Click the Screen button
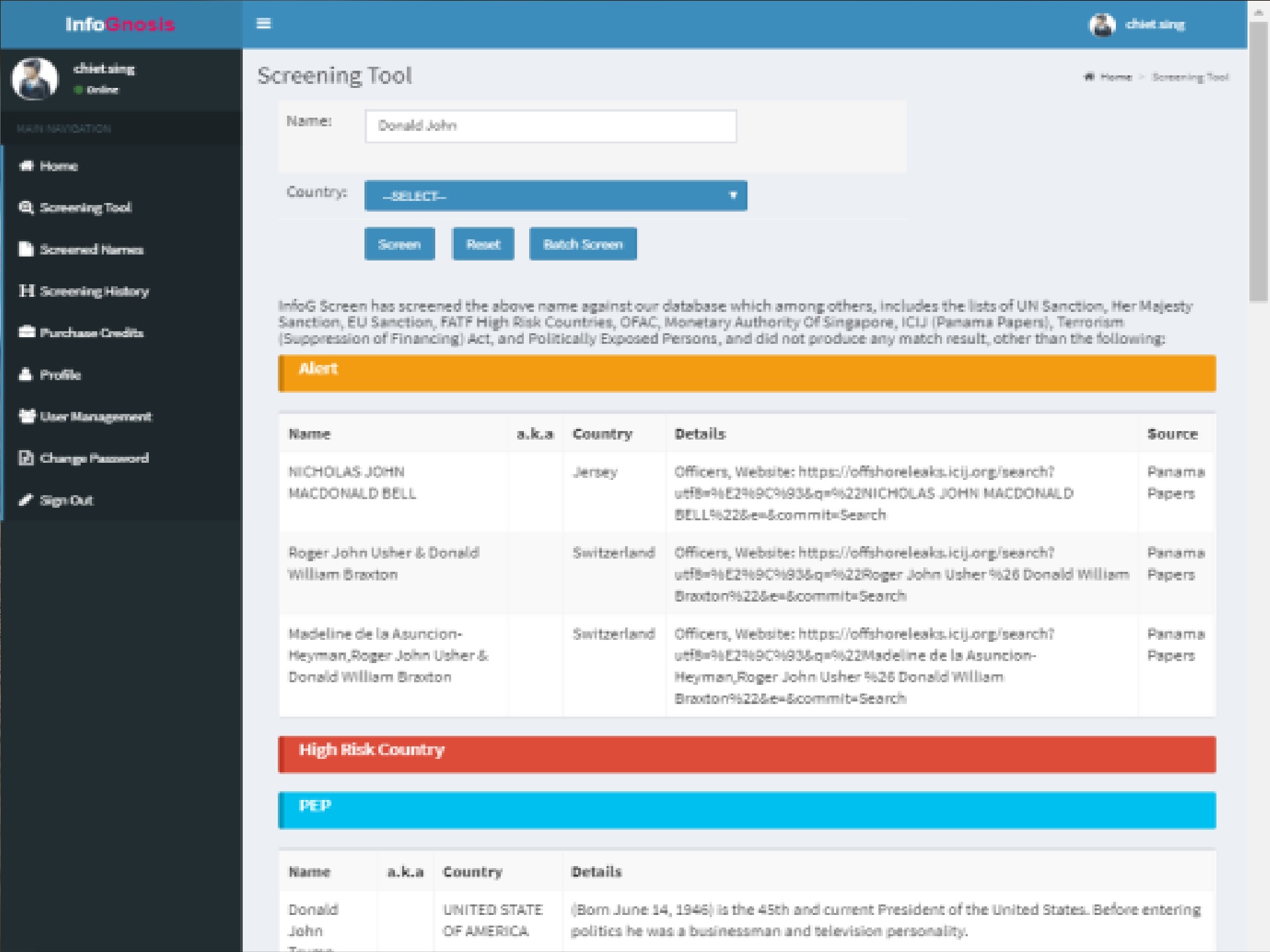1270x952 pixels. [x=400, y=244]
